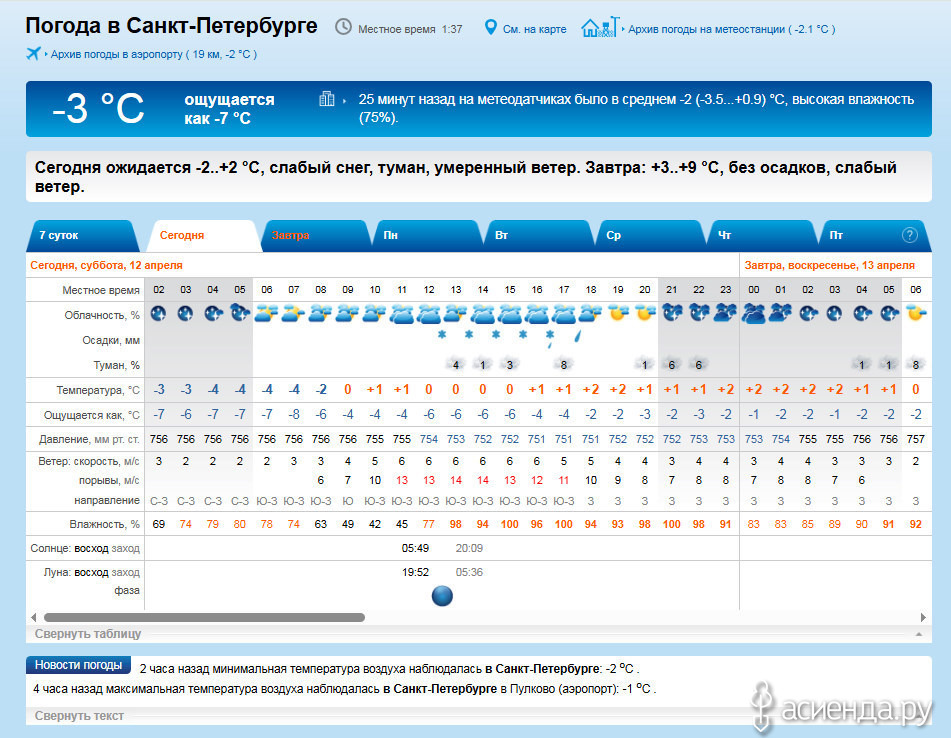This screenshot has height=738, width=951.
Task: Click the moonset time 05:36
Action: (469, 572)
